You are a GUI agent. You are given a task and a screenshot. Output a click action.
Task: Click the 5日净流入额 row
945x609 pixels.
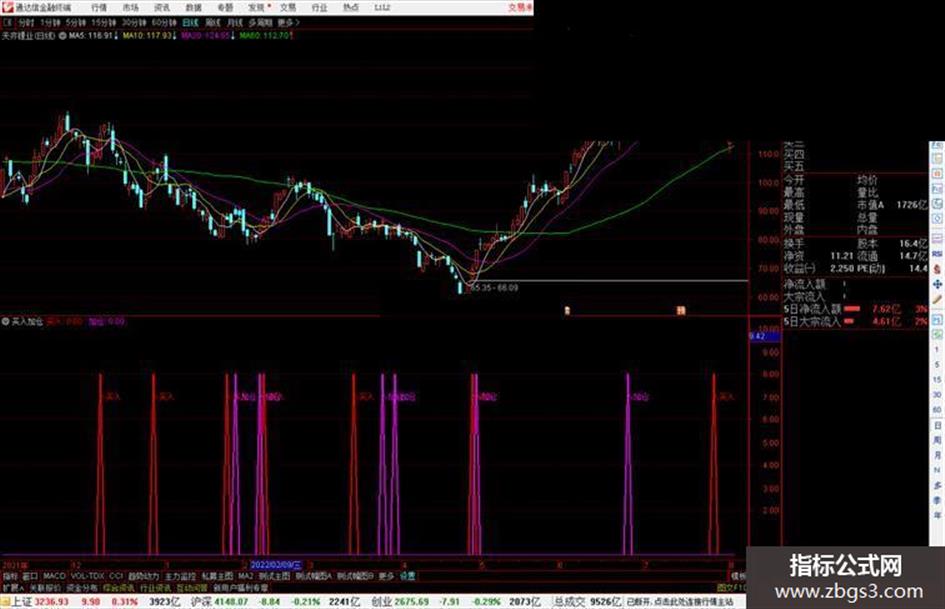point(855,309)
